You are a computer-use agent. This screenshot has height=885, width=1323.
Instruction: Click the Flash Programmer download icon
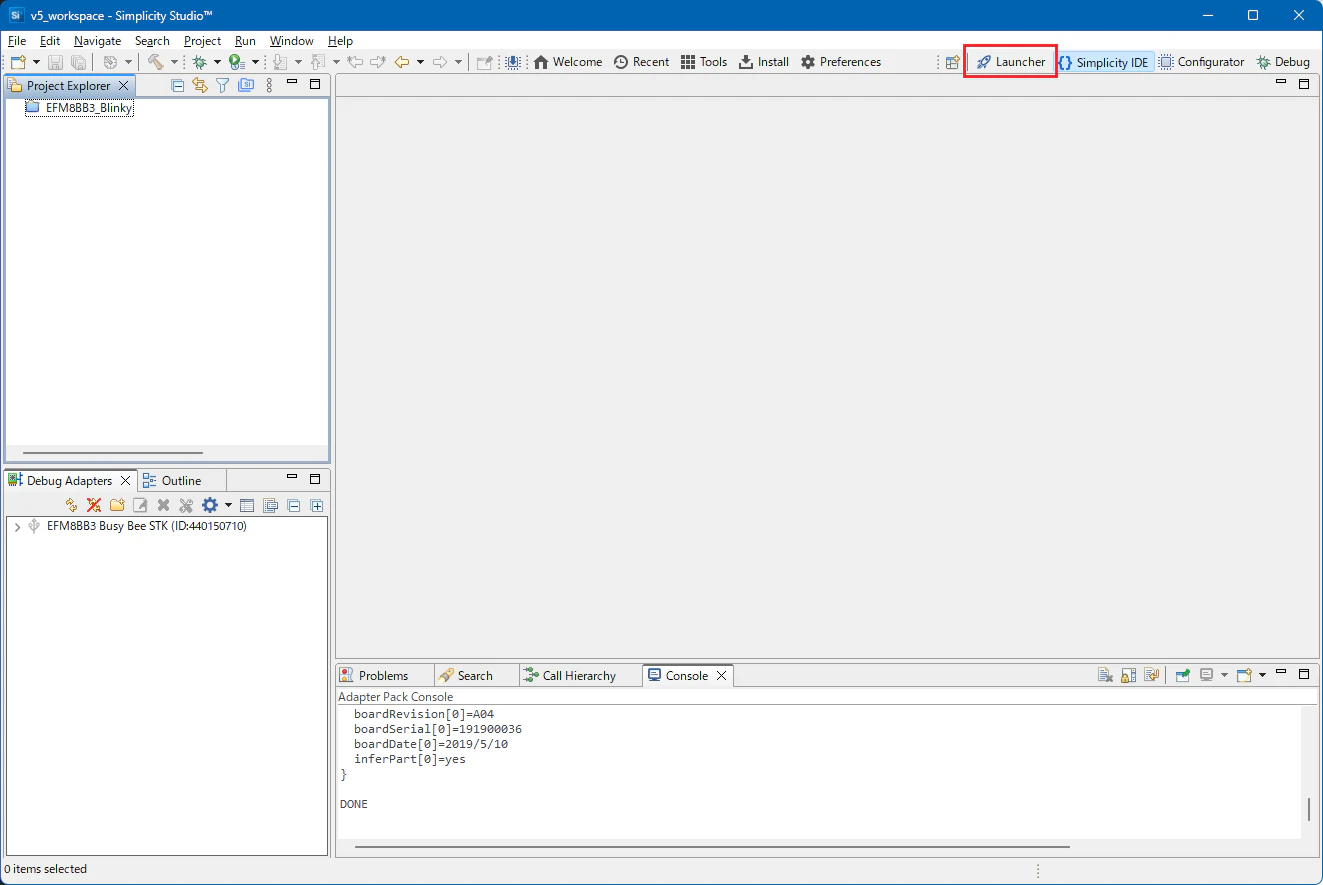coord(513,62)
